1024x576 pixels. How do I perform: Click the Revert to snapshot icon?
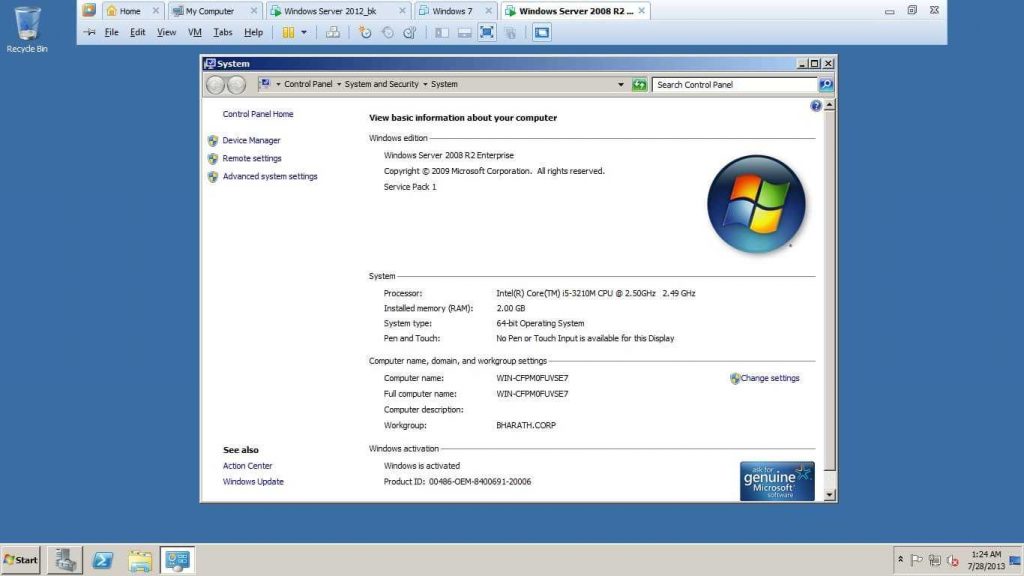pyautogui.click(x=387, y=32)
